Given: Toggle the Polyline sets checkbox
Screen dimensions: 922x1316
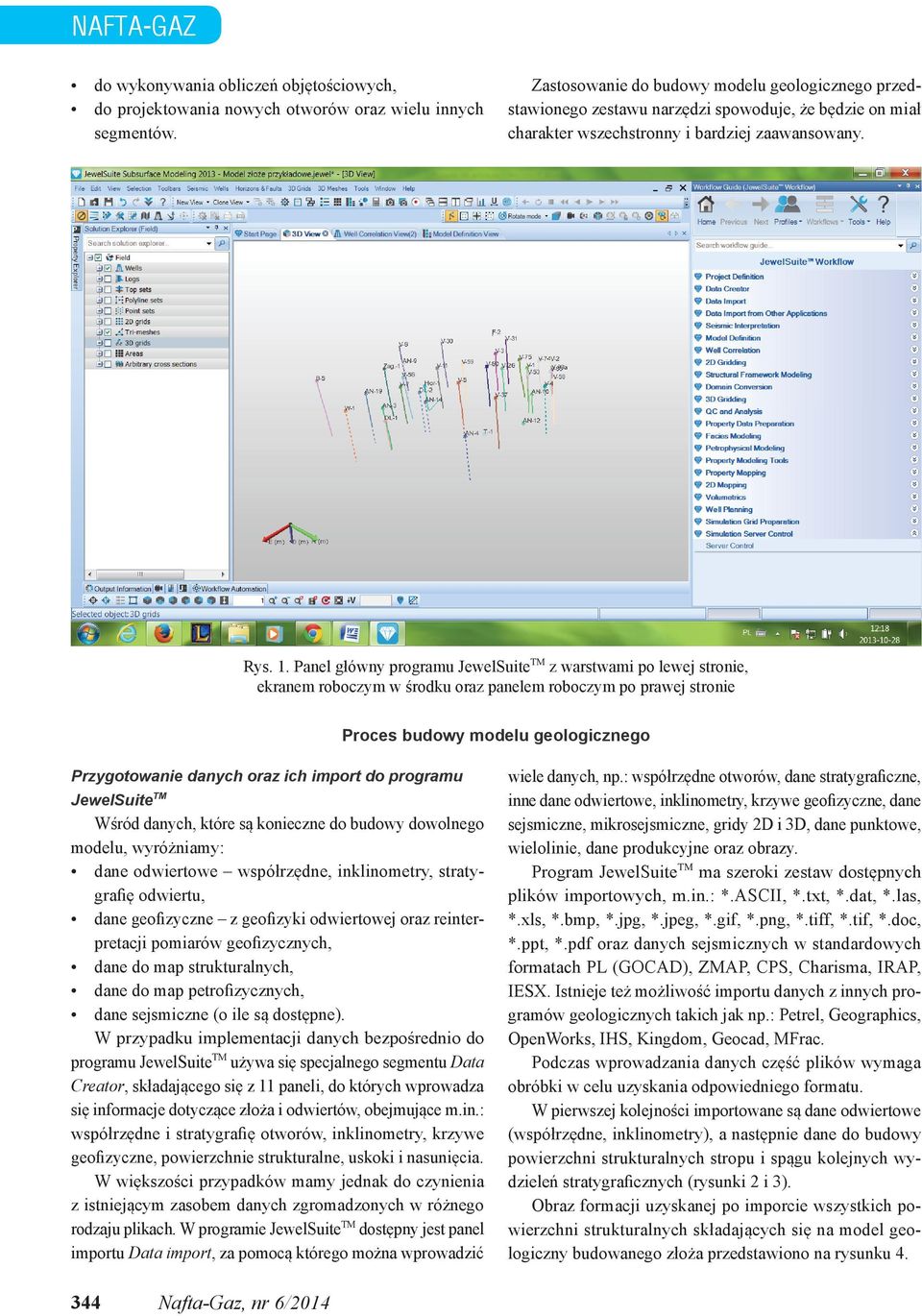Looking at the screenshot, I should point(108,300).
